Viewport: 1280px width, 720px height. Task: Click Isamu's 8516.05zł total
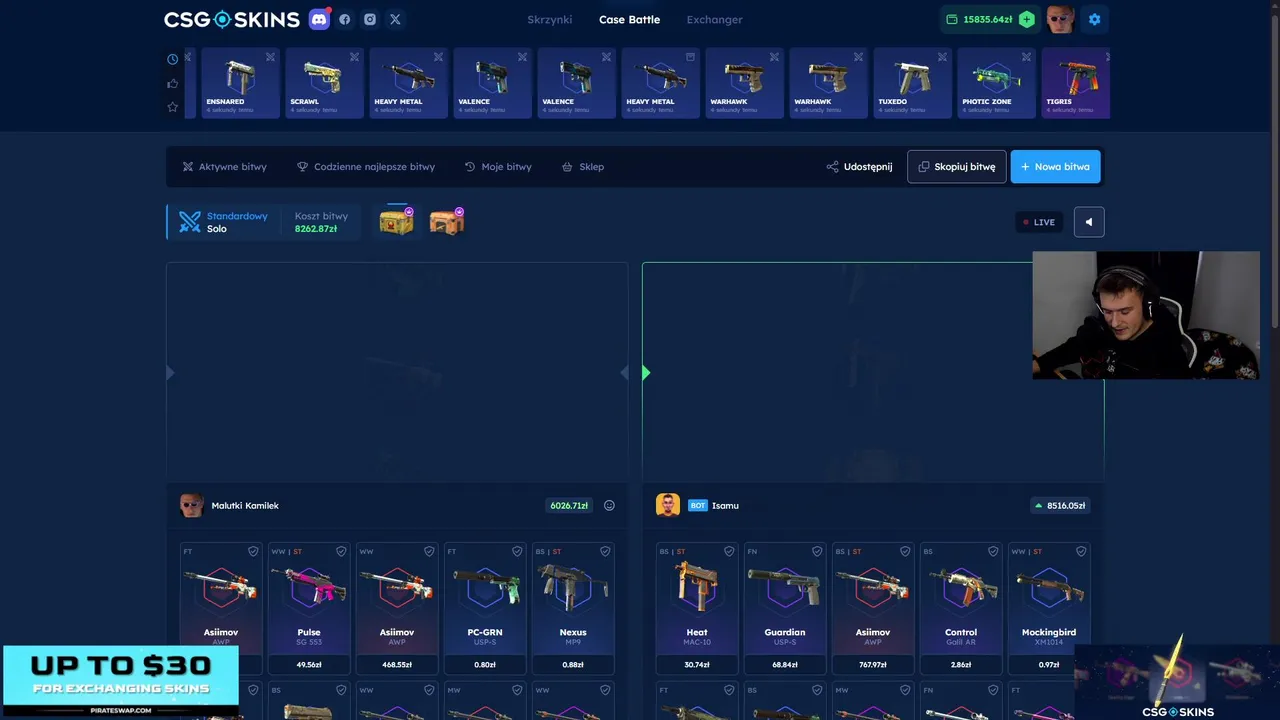tap(1060, 505)
